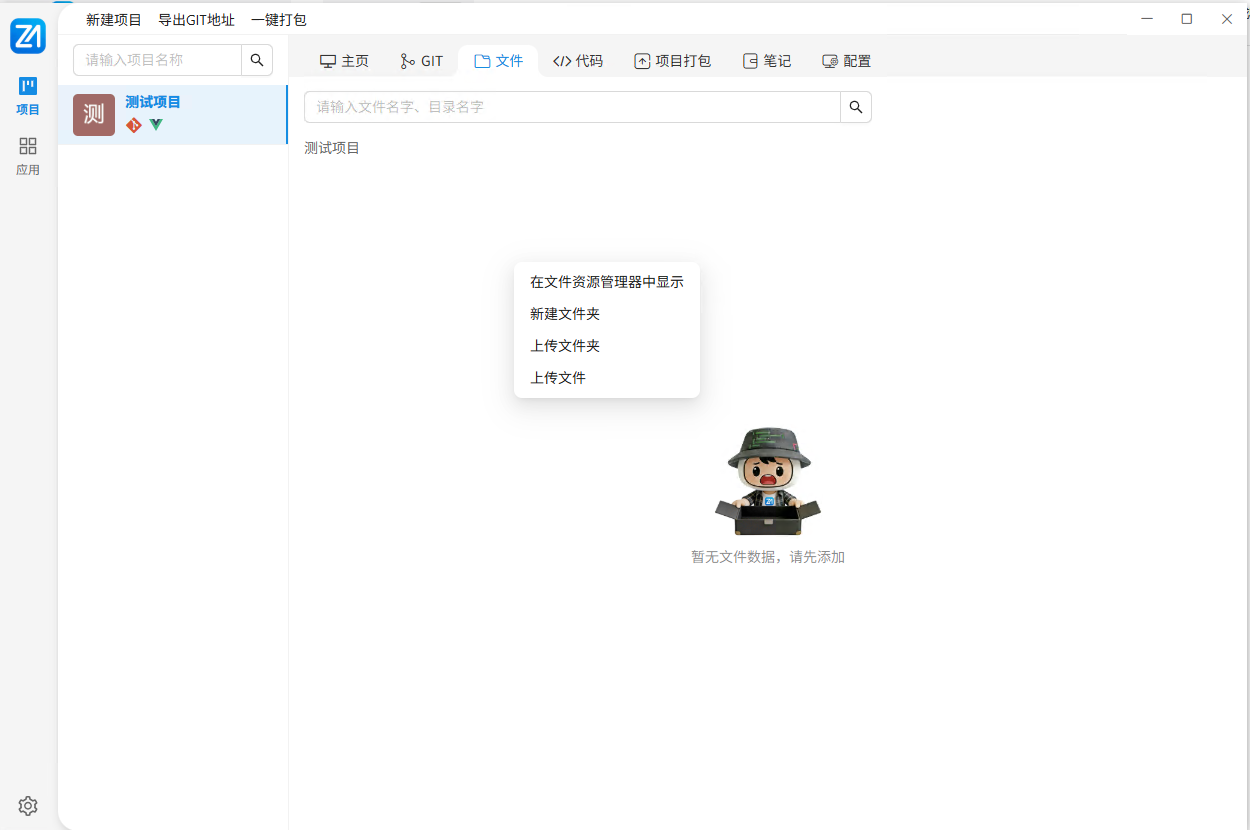Image resolution: width=1250 pixels, height=830 pixels.
Task: Click the settings gear at bottom left
Action: (x=27, y=806)
